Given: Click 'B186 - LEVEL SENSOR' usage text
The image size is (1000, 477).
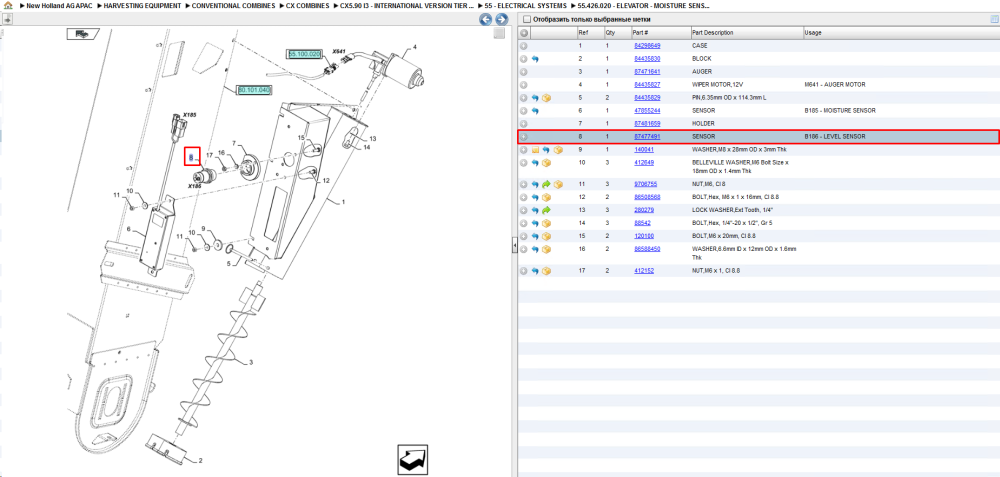Looking at the screenshot, I should pyautogui.click(x=835, y=136).
